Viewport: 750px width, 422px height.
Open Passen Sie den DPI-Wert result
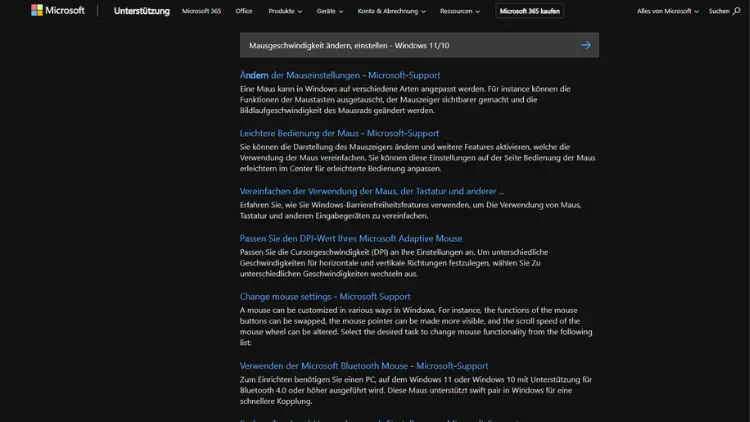351,238
